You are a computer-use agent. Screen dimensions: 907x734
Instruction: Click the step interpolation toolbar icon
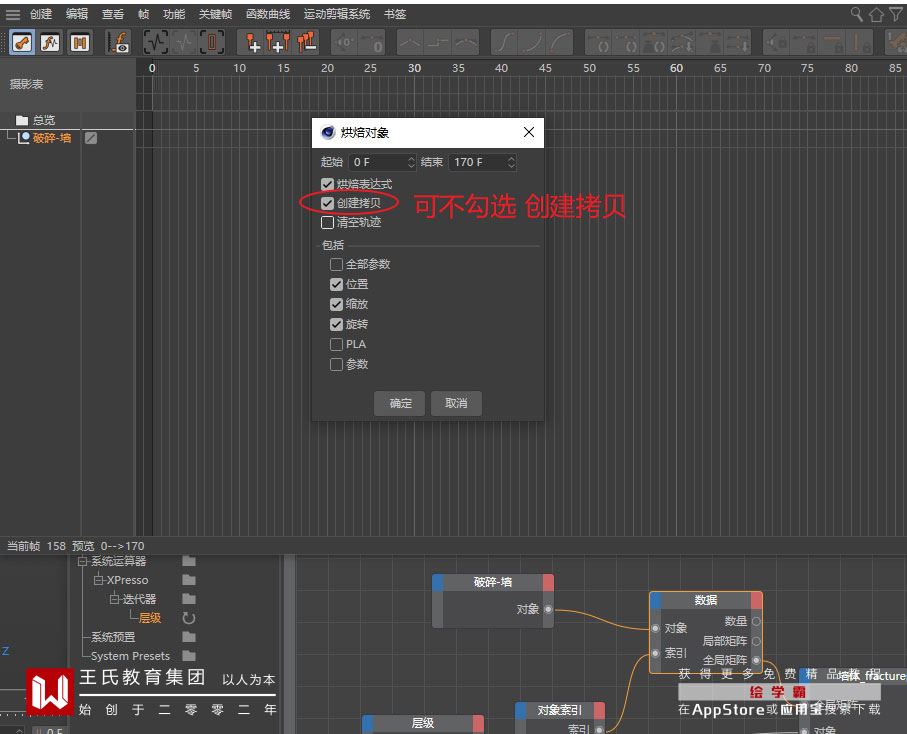tap(438, 43)
